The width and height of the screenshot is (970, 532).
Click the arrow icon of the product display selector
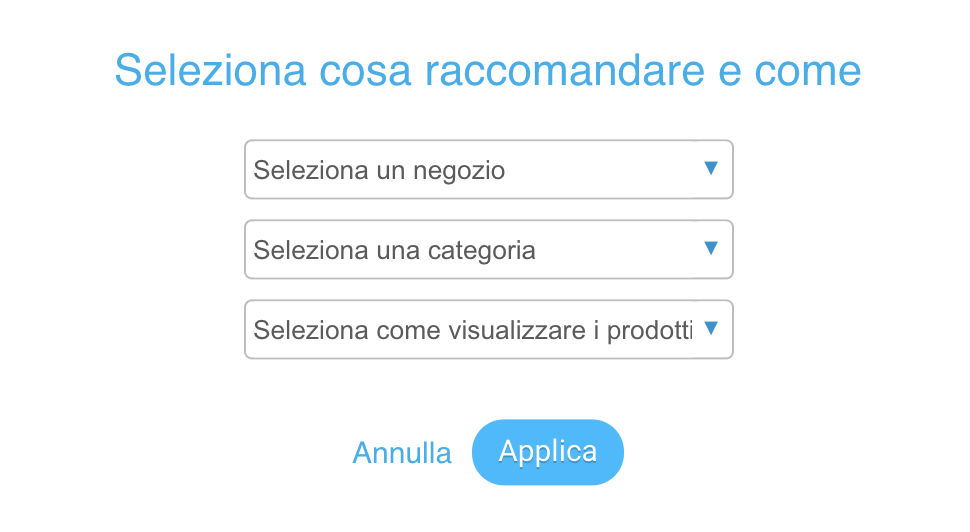pyautogui.click(x=711, y=328)
